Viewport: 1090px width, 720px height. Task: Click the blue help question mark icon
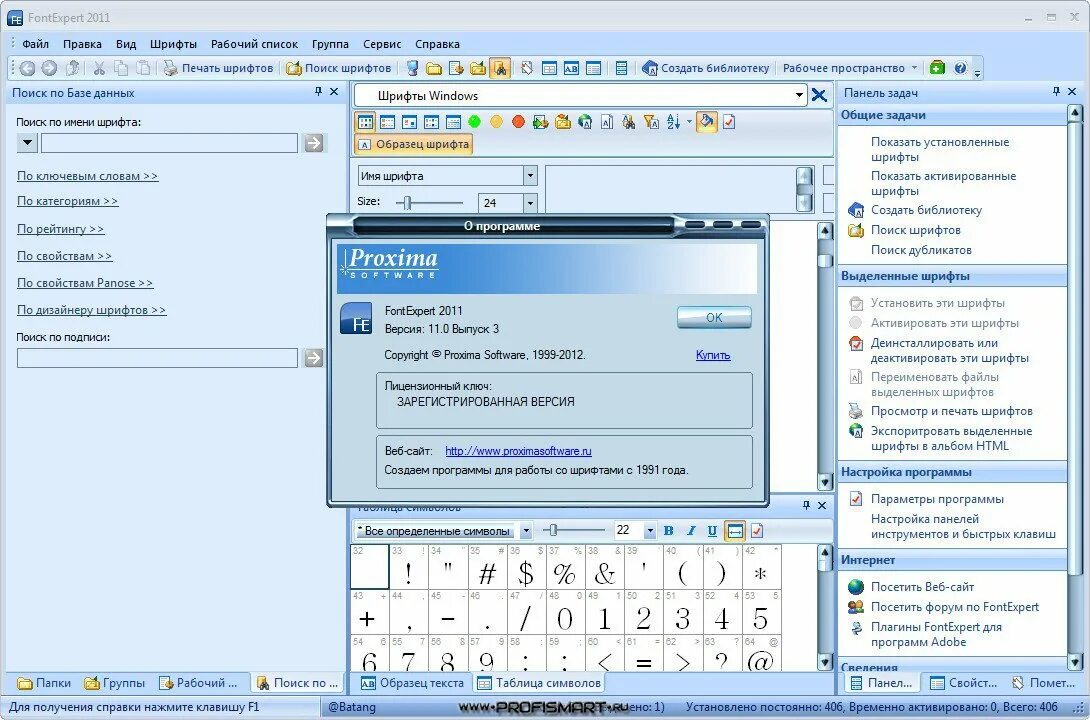tap(960, 68)
